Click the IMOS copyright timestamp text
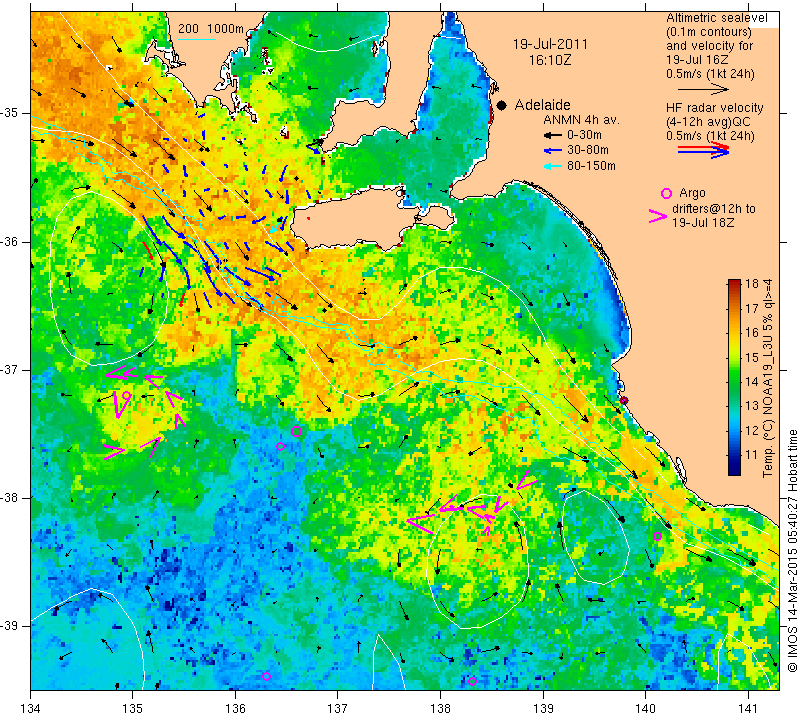800x720 pixels. tap(792, 551)
